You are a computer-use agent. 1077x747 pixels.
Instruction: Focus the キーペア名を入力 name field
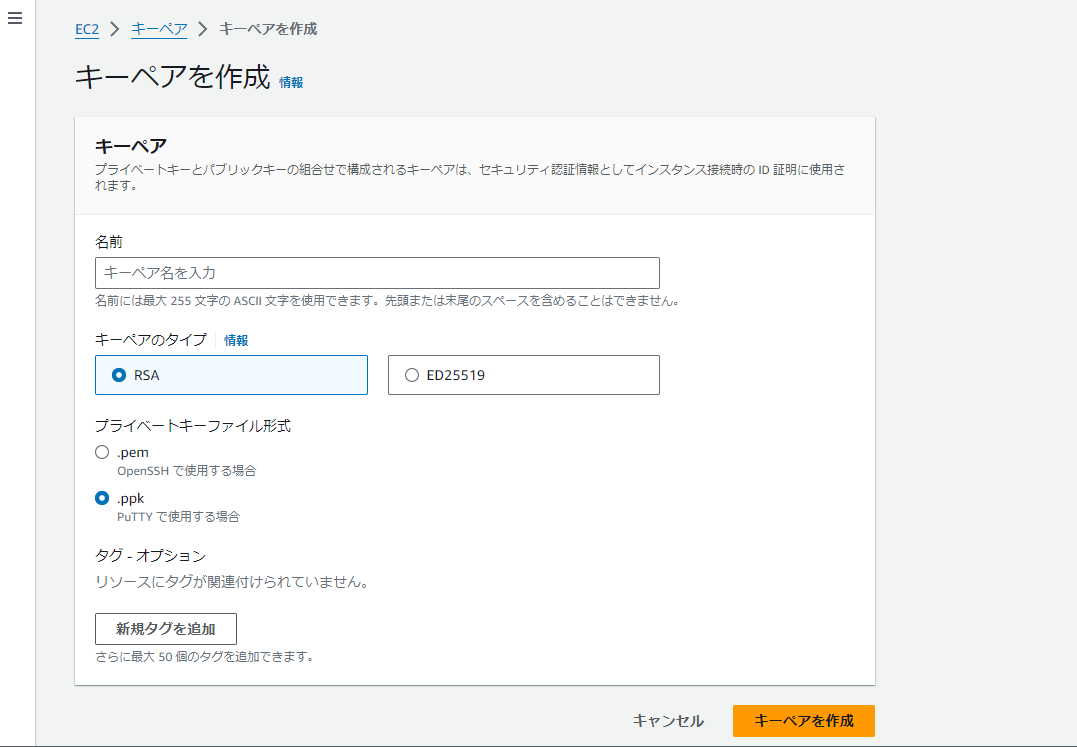pyautogui.click(x=377, y=273)
